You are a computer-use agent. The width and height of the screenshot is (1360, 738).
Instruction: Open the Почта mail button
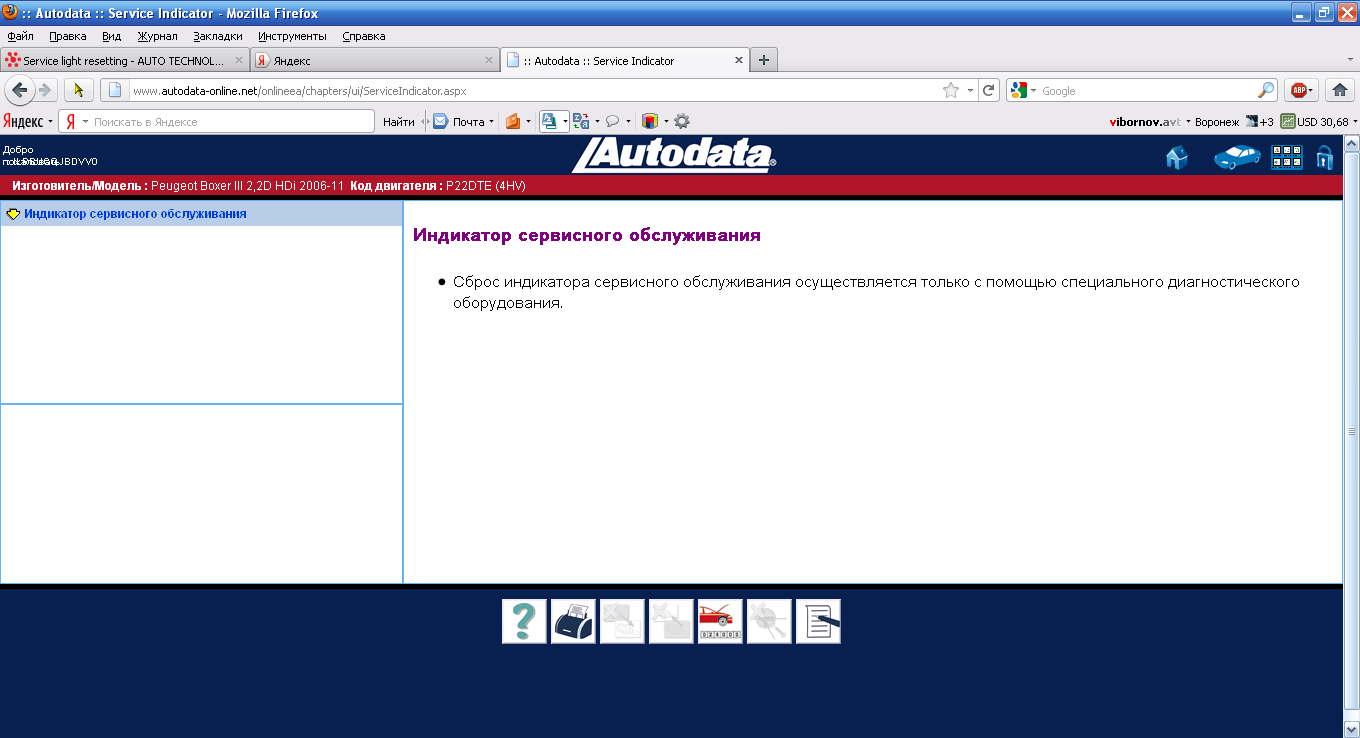(x=459, y=122)
